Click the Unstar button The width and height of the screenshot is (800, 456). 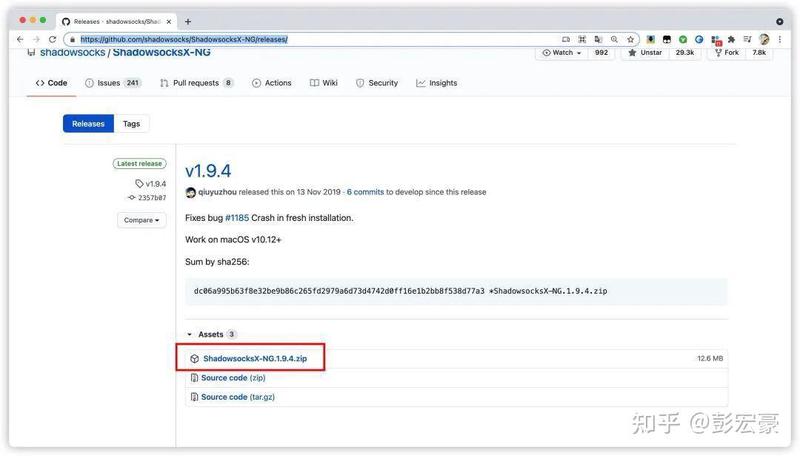[x=645, y=53]
